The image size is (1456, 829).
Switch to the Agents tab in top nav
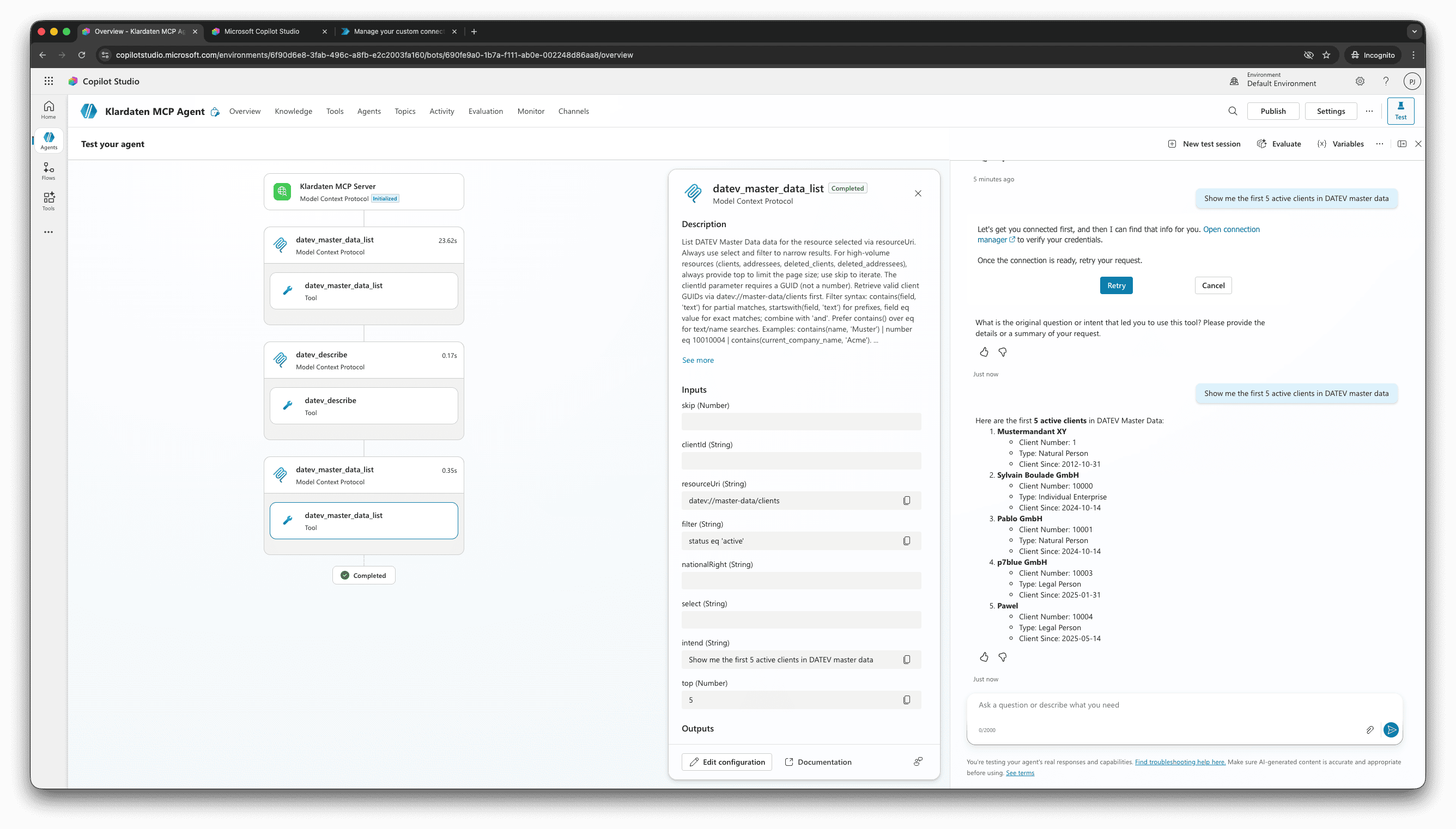pos(369,111)
